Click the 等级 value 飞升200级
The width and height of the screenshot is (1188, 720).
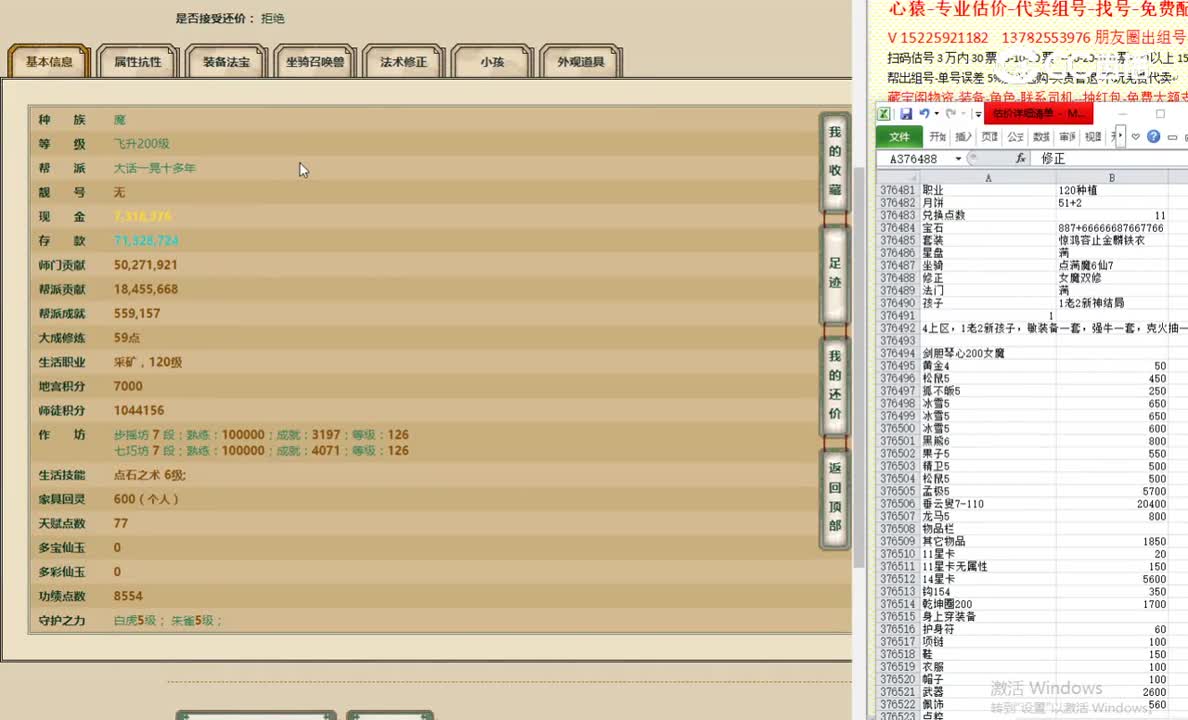pos(142,144)
